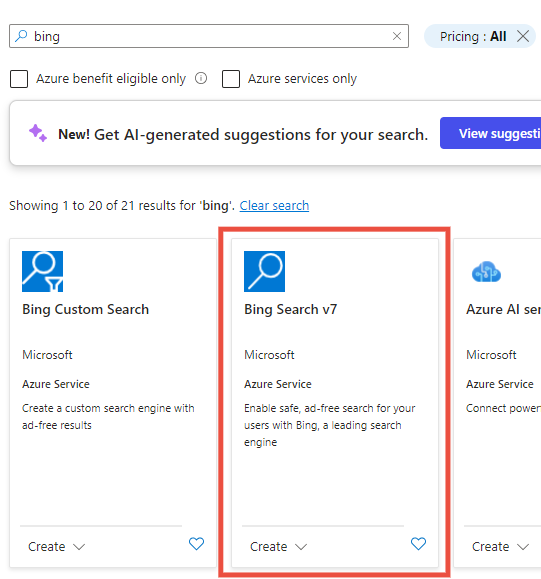Enable Azure benefit eligible only checkbox
The height and width of the screenshot is (579, 541).
(x=19, y=79)
